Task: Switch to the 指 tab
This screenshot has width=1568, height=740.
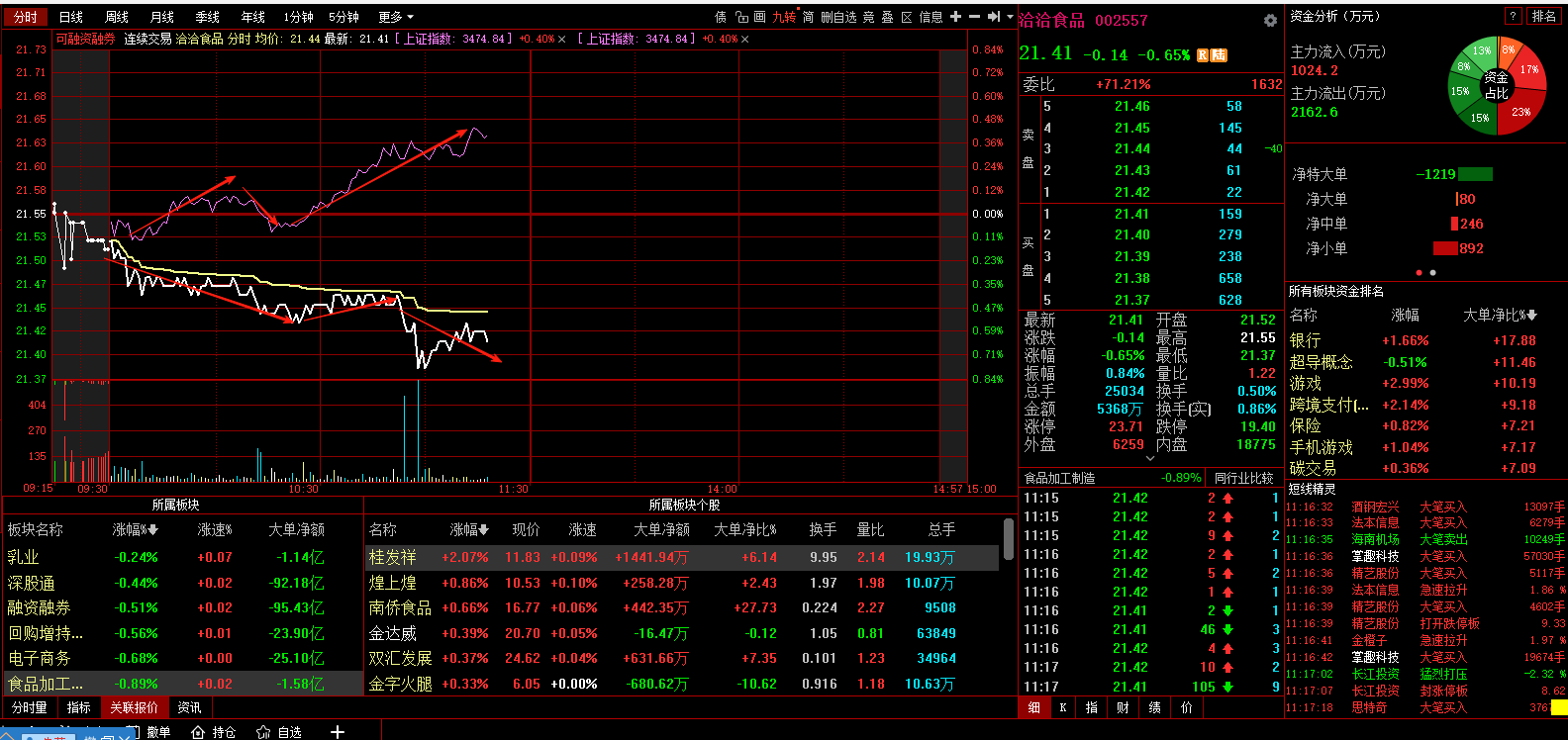Action: click(1092, 707)
